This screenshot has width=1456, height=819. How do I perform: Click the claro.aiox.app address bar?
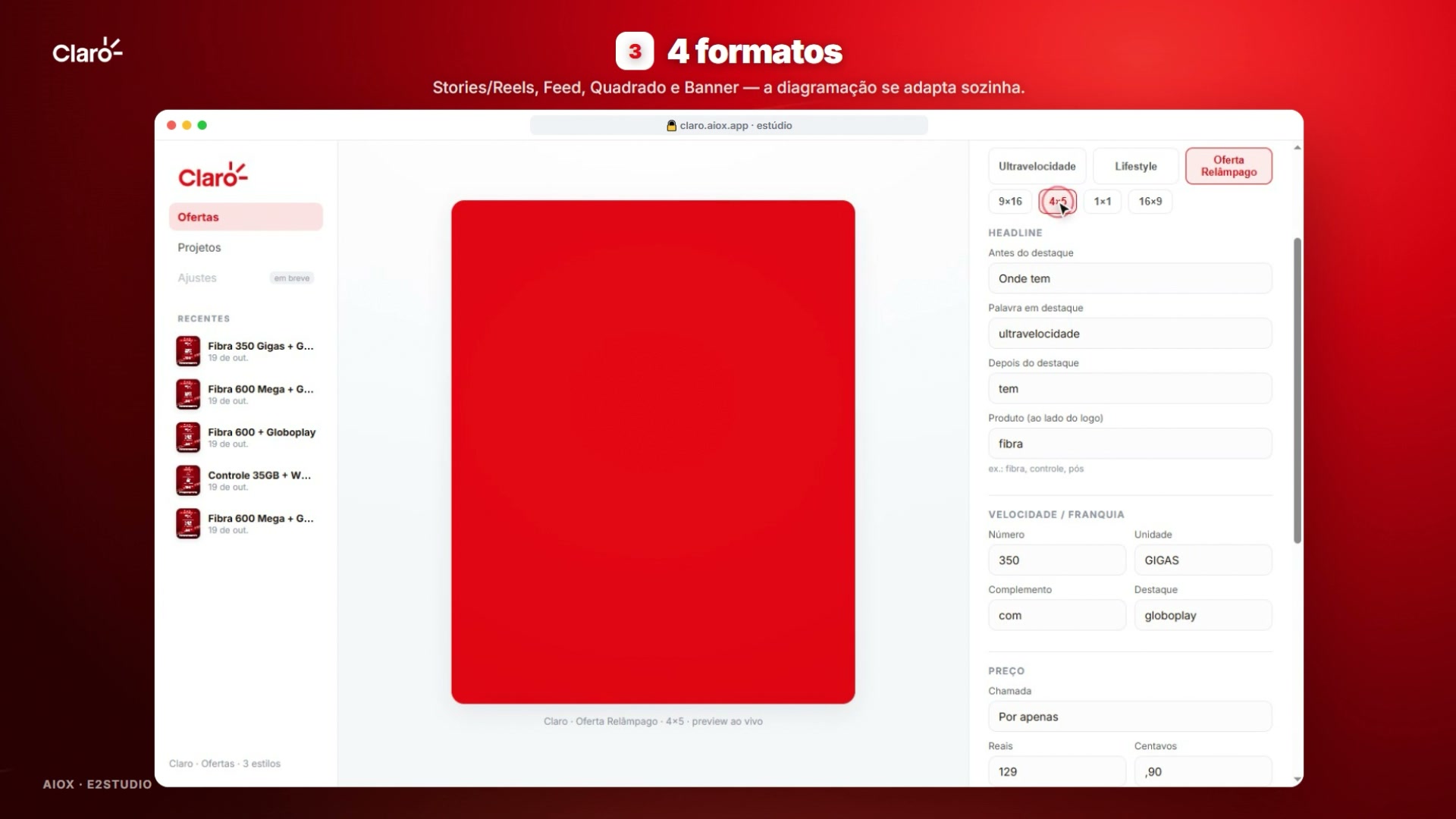click(729, 126)
